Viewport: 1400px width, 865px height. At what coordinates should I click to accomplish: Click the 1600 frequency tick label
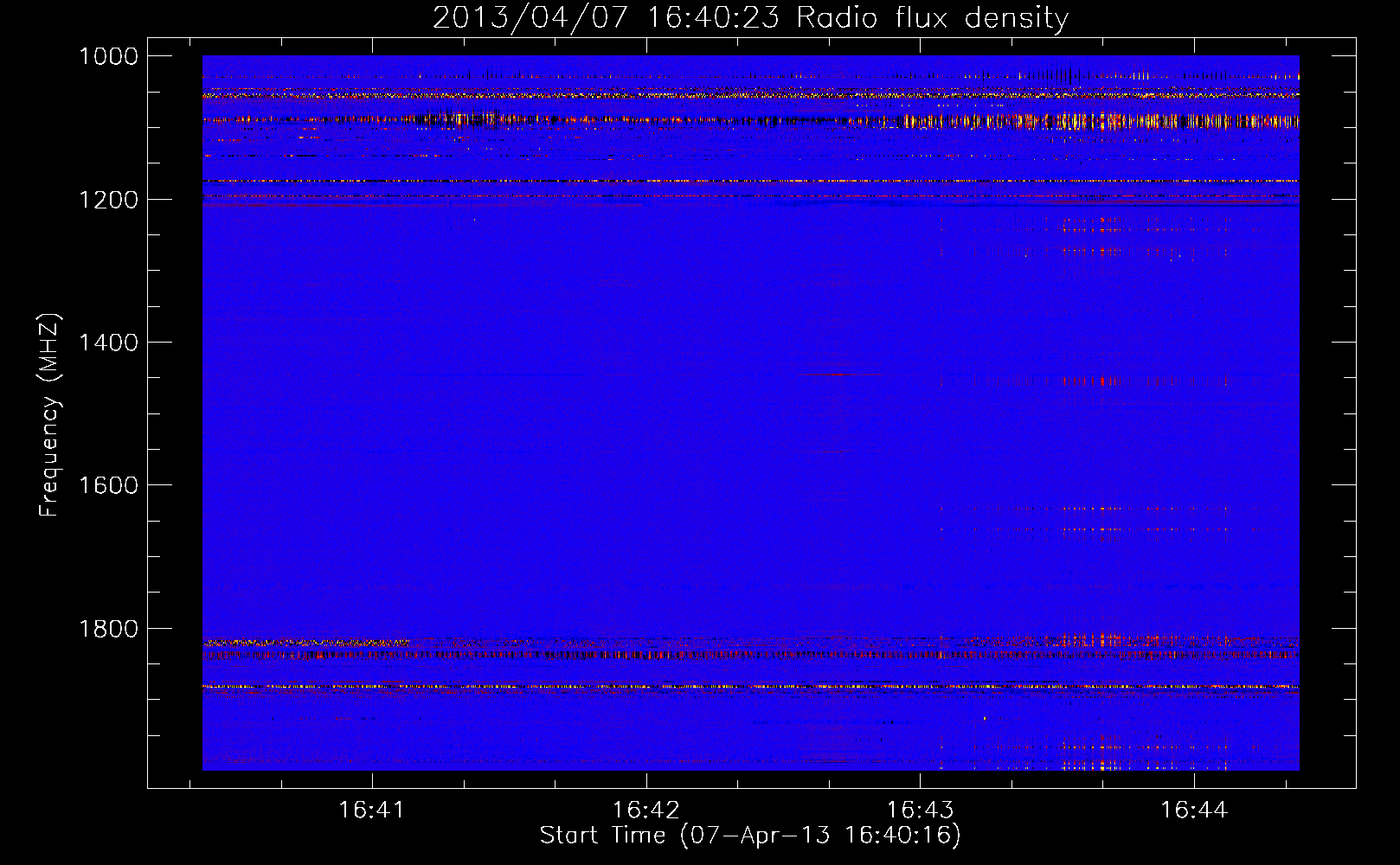(x=108, y=485)
